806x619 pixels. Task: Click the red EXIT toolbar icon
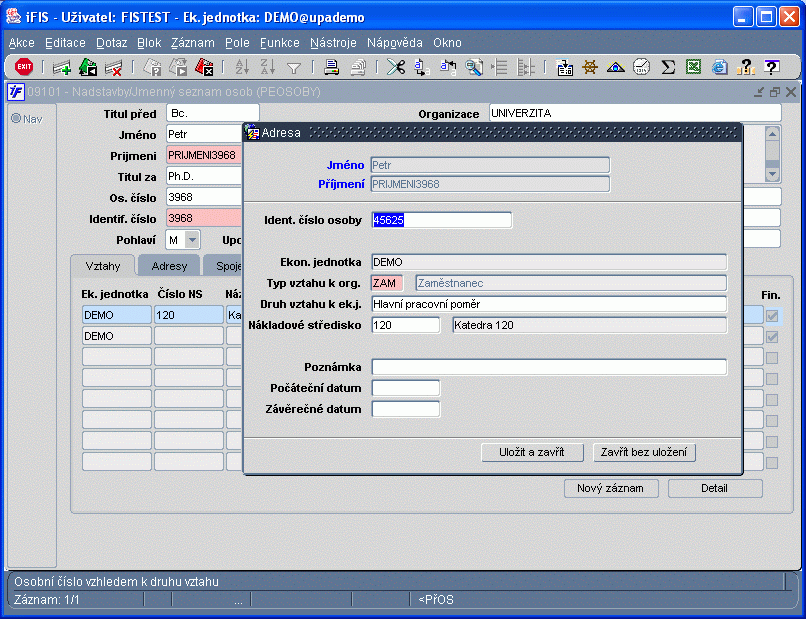tap(24, 67)
